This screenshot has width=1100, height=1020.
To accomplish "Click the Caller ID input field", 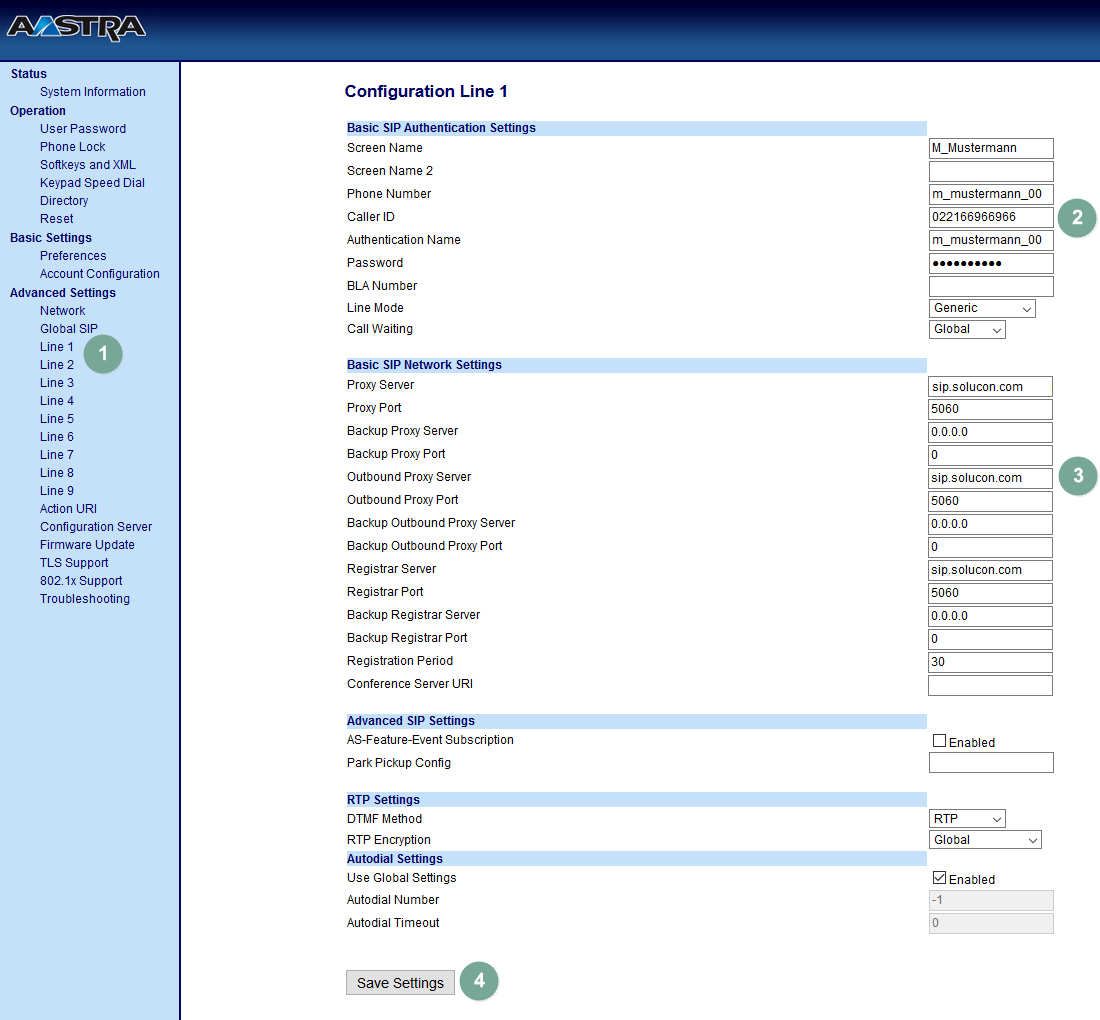I will pyautogui.click(x=990, y=217).
